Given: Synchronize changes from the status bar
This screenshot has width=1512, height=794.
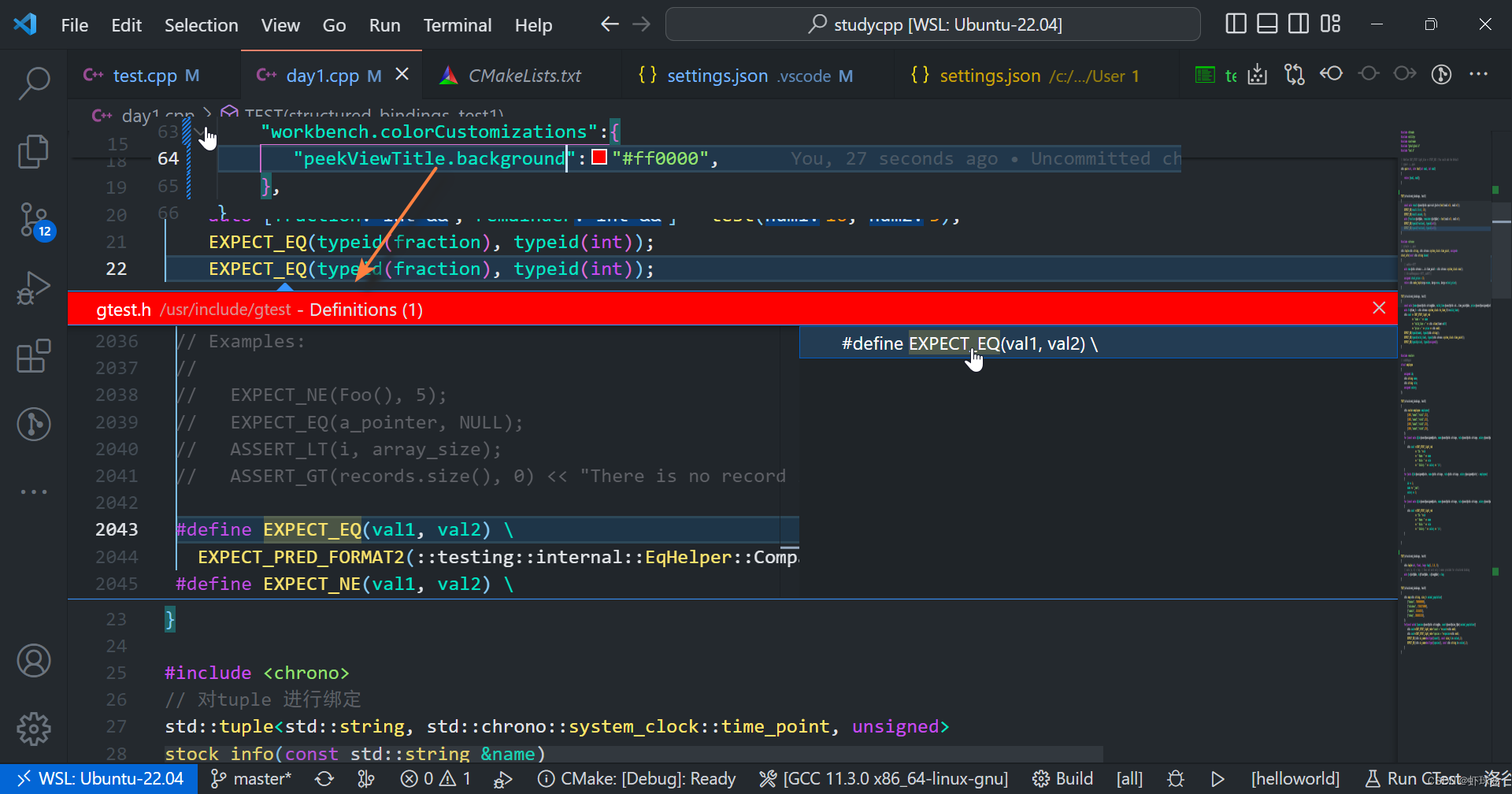Looking at the screenshot, I should click(x=324, y=779).
